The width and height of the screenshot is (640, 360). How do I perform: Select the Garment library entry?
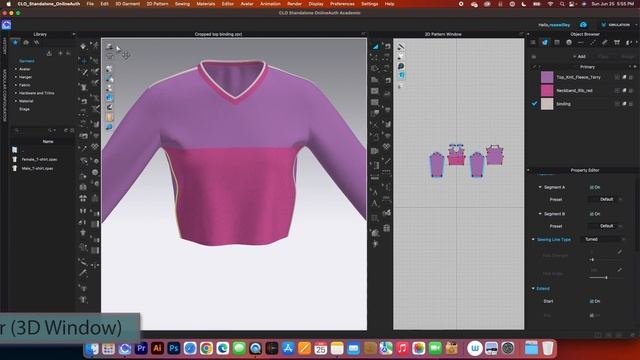click(27, 61)
